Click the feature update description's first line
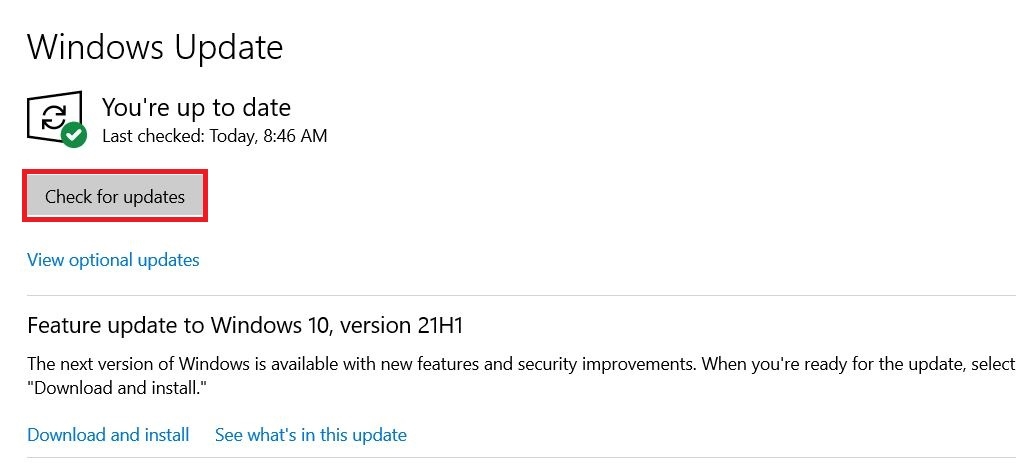Screen dimensions: 1036x473 [x=520, y=364]
